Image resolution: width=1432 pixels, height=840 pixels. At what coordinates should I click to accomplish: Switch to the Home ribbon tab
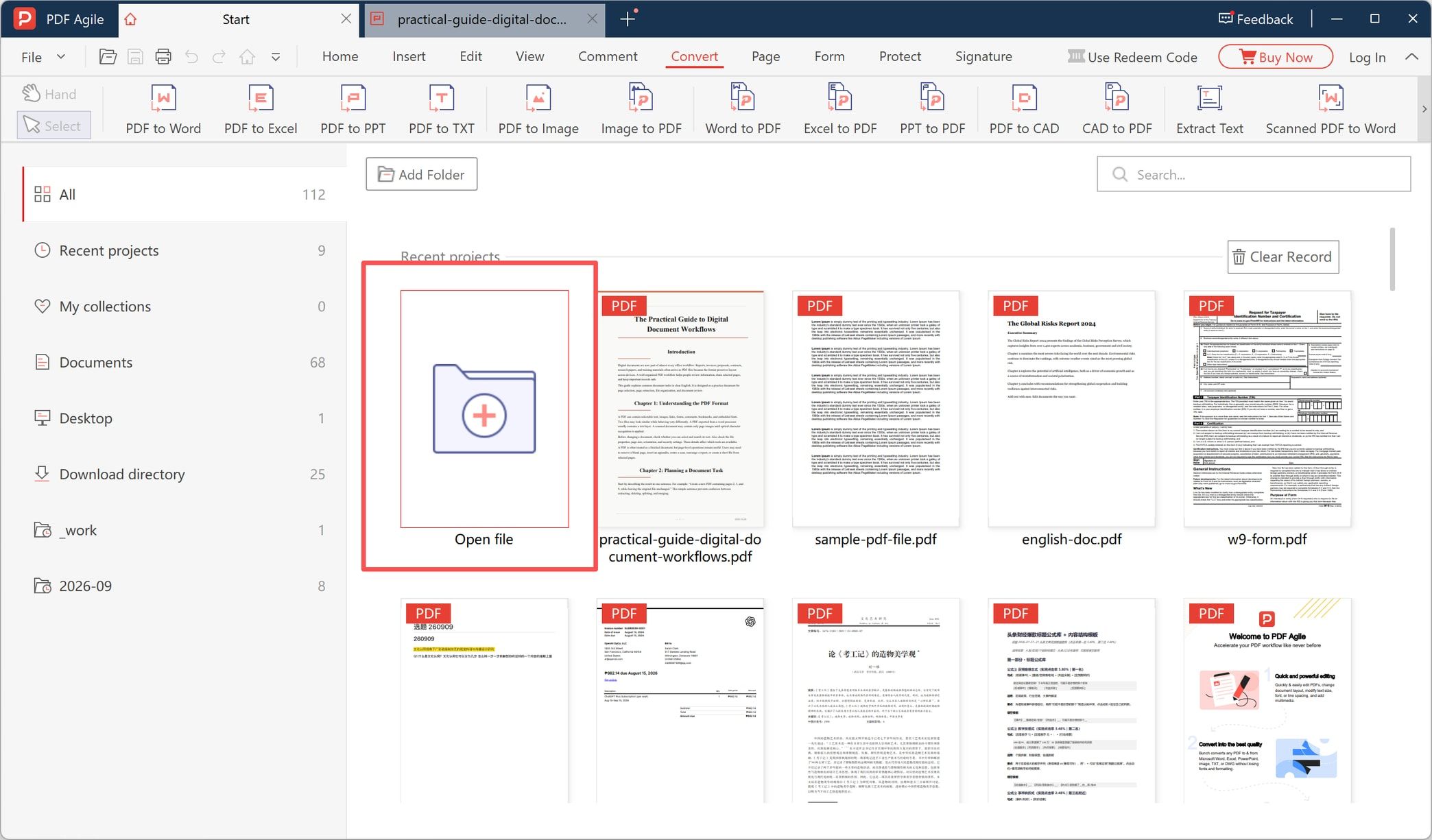[340, 57]
